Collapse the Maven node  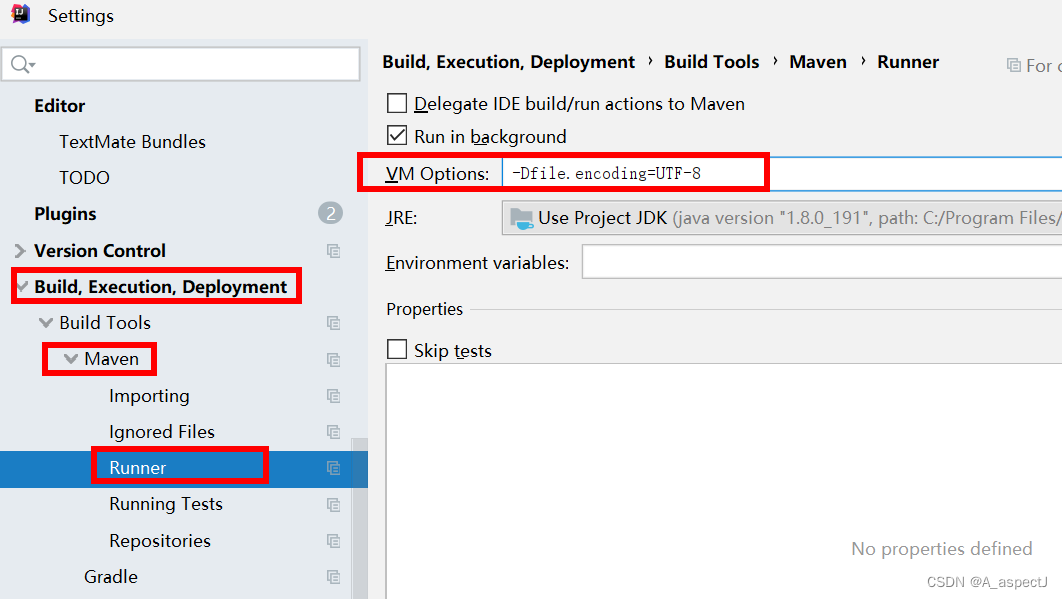tap(70, 358)
